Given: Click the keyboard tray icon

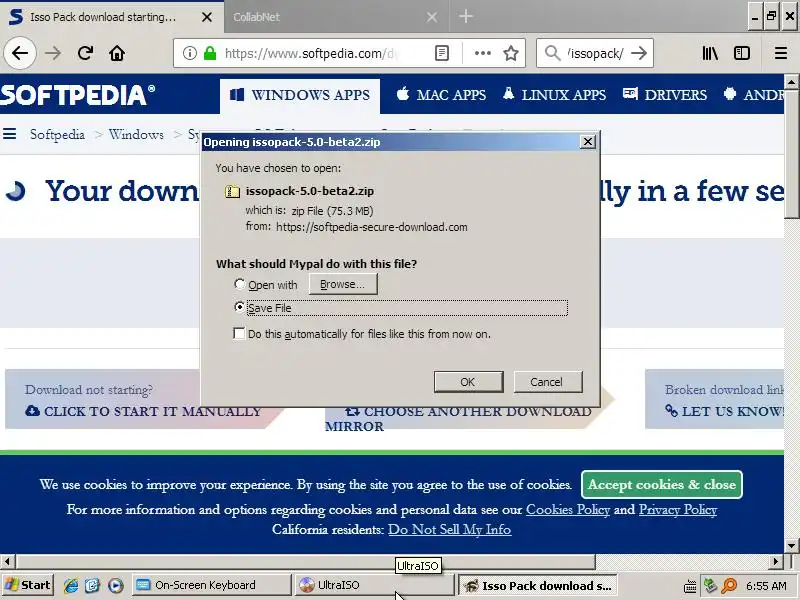Looking at the screenshot, I should tap(690, 586).
